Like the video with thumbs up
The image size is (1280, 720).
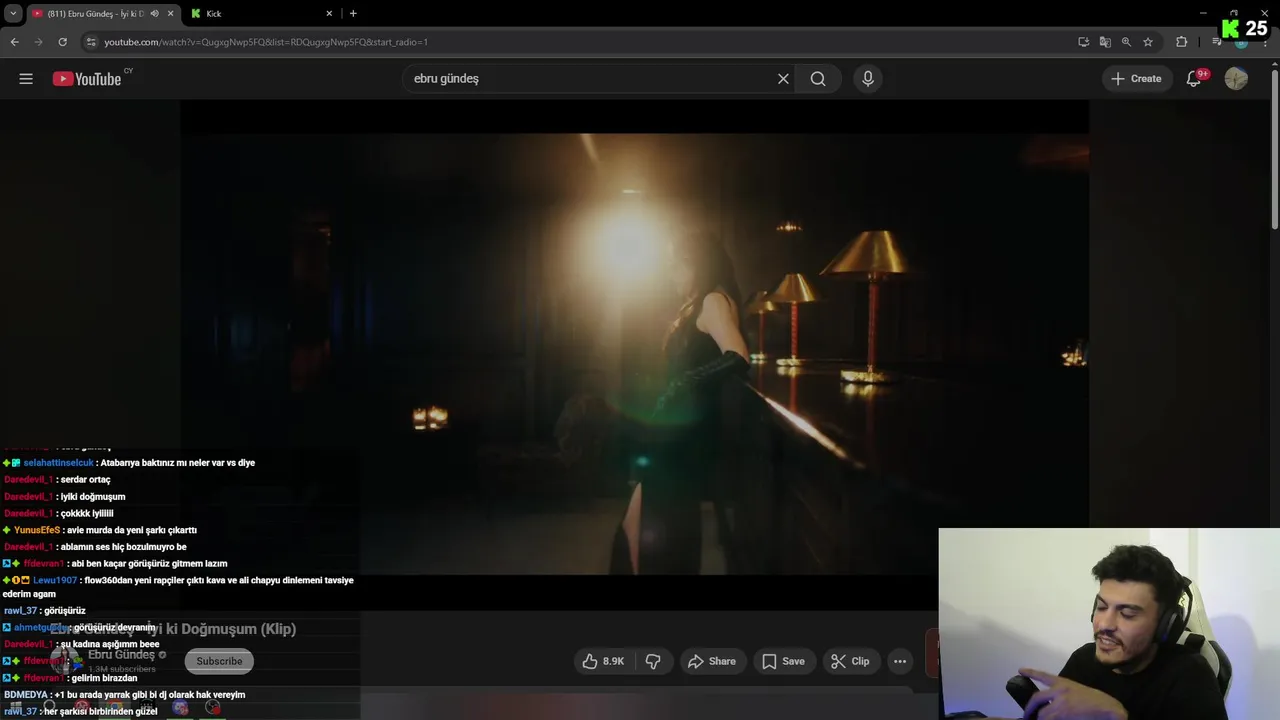(603, 661)
